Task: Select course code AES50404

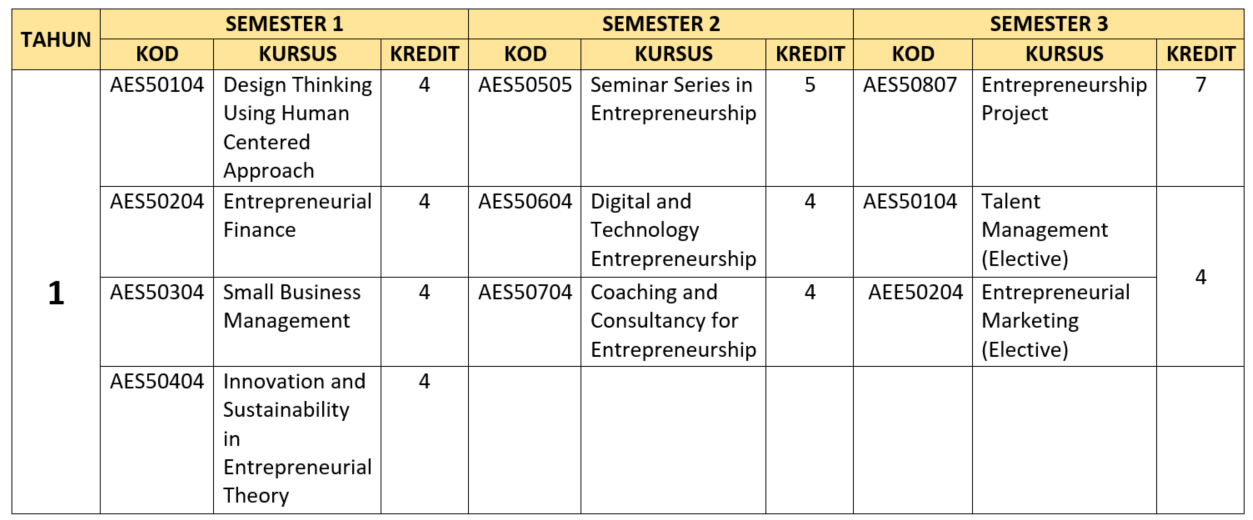Action: pos(157,382)
